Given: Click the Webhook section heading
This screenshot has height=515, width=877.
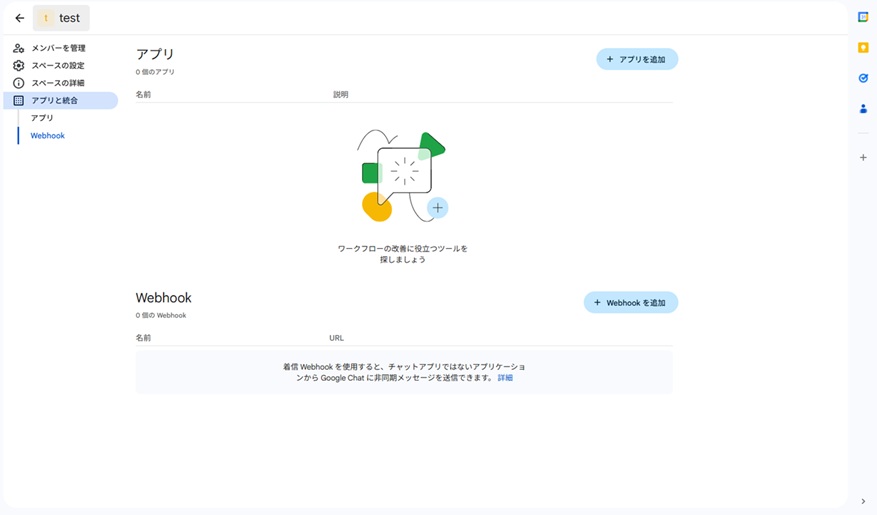Looking at the screenshot, I should (x=163, y=297).
